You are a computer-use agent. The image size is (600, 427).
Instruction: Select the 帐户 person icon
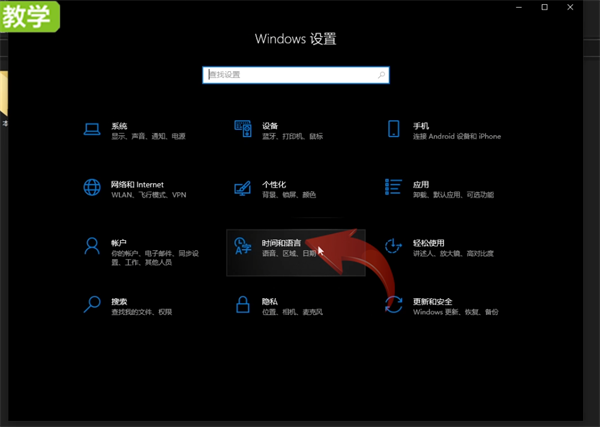(x=92, y=246)
